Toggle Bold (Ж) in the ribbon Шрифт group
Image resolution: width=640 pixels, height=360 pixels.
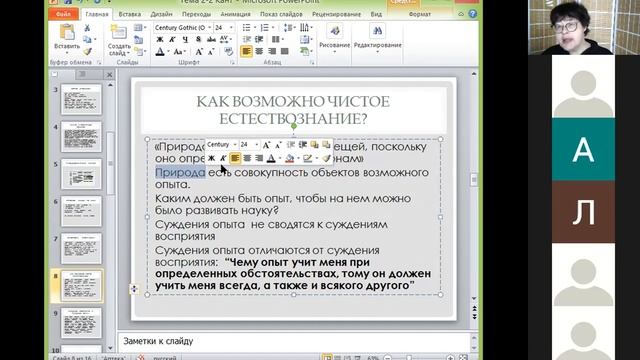(160, 40)
